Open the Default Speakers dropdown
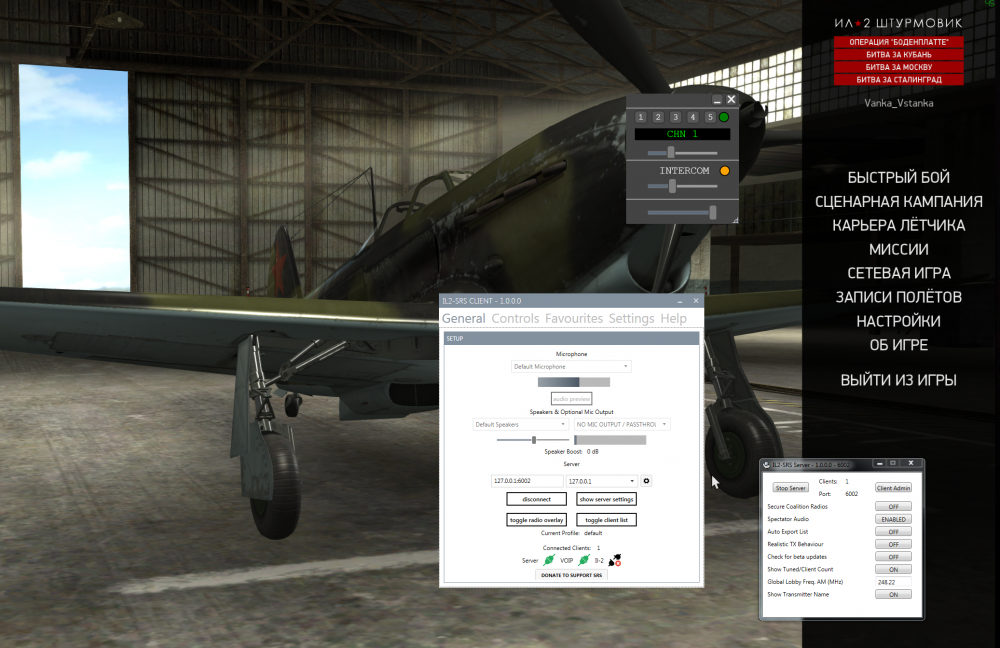 pos(520,424)
